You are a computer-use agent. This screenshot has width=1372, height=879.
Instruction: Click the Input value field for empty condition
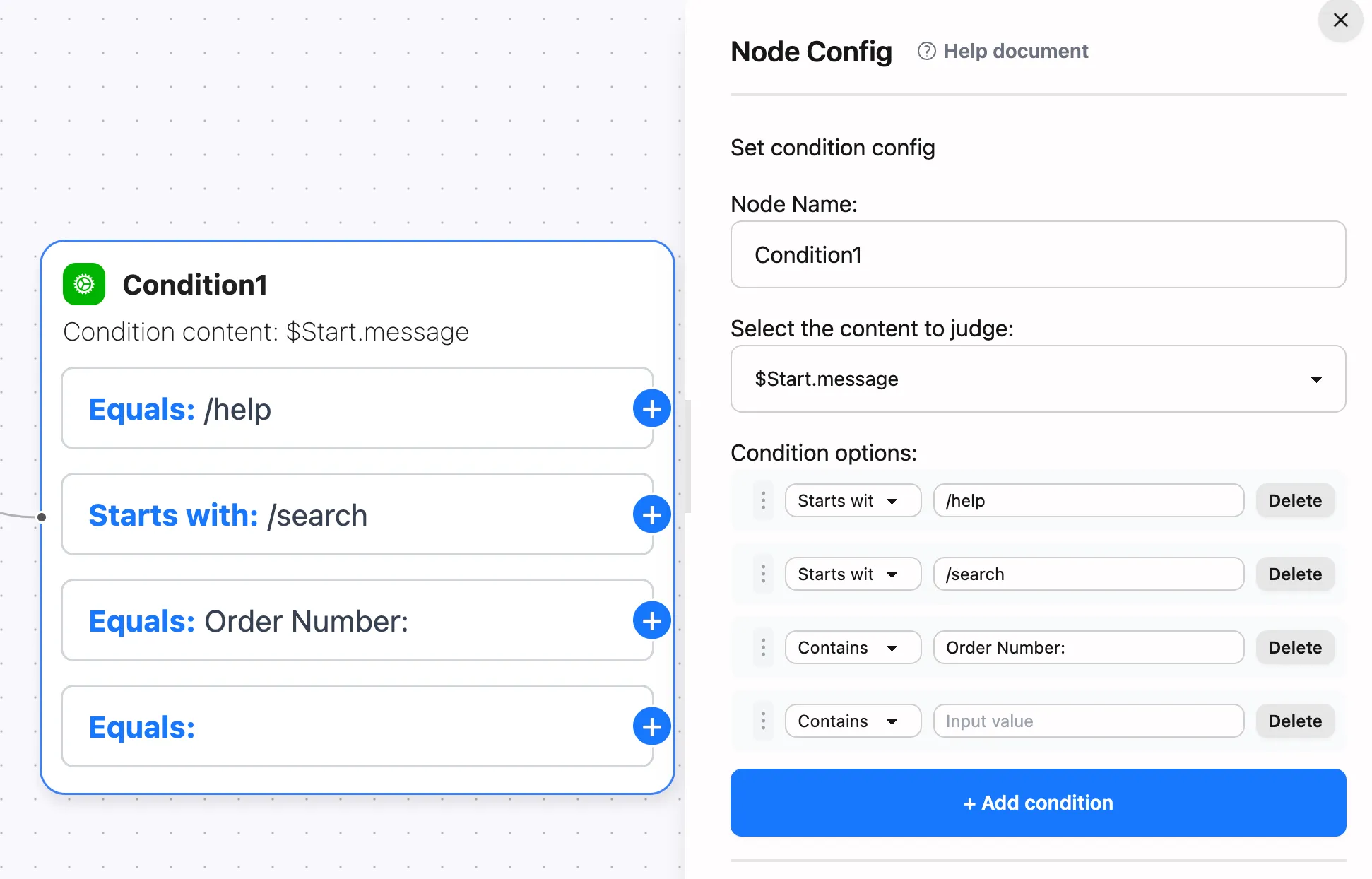[x=1087, y=720]
